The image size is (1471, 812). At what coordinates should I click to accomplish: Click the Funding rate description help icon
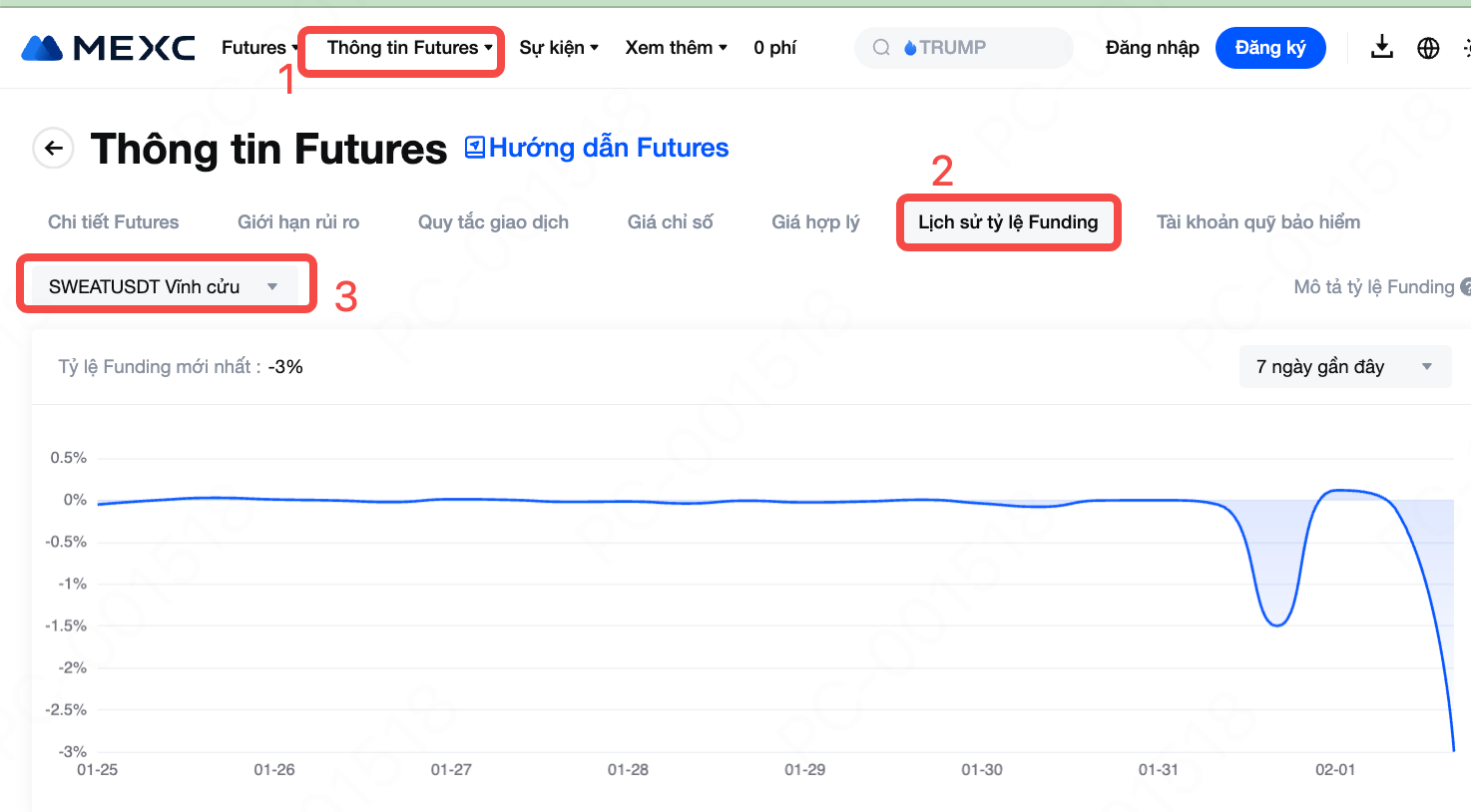click(1465, 287)
